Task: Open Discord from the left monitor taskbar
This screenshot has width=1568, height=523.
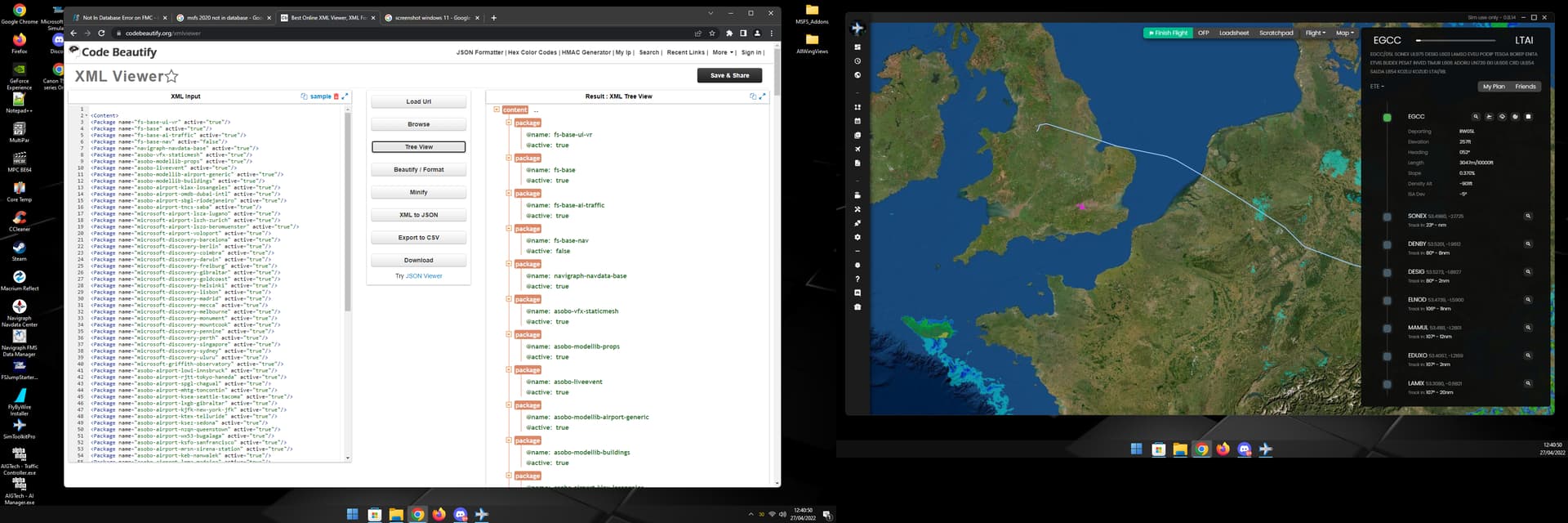Action: point(461,514)
